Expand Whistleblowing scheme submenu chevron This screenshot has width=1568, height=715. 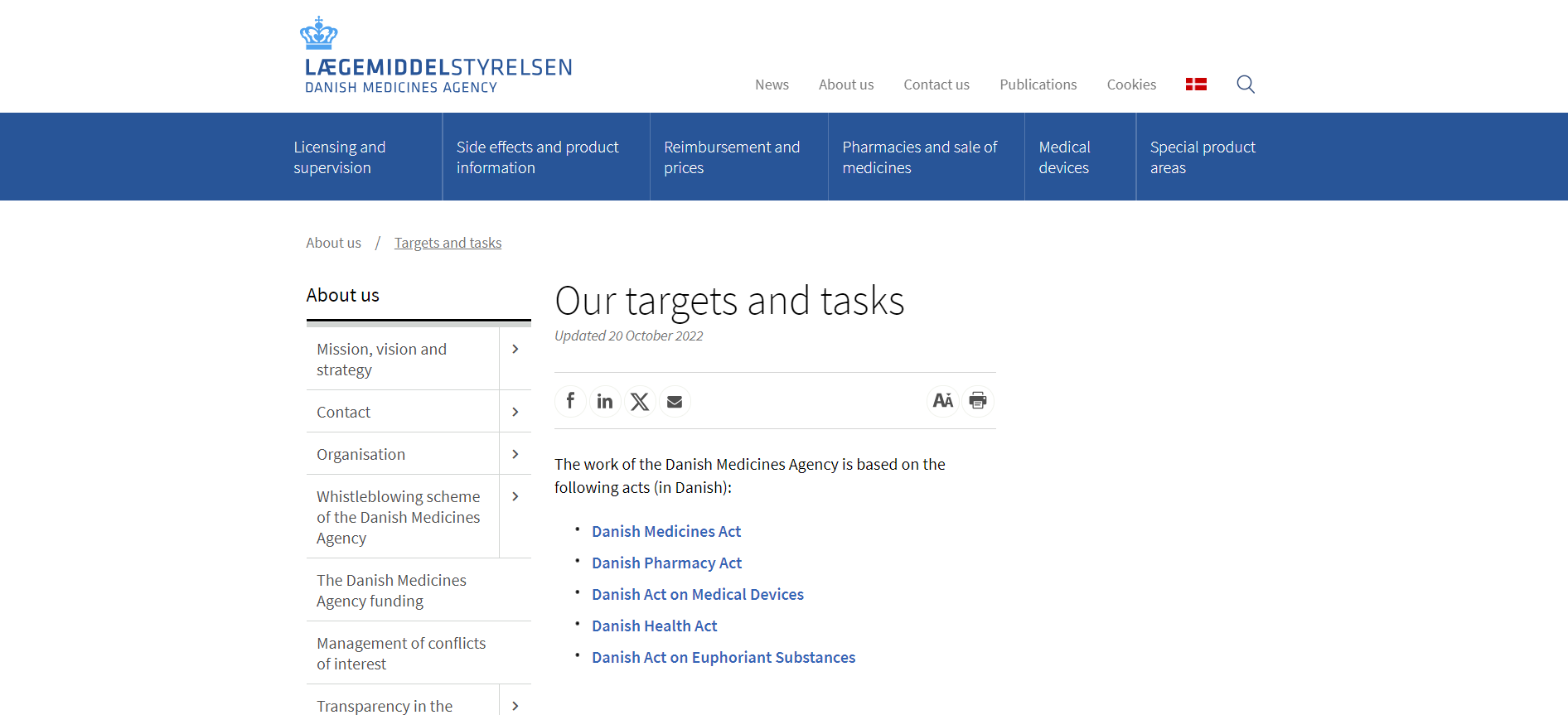coord(515,497)
